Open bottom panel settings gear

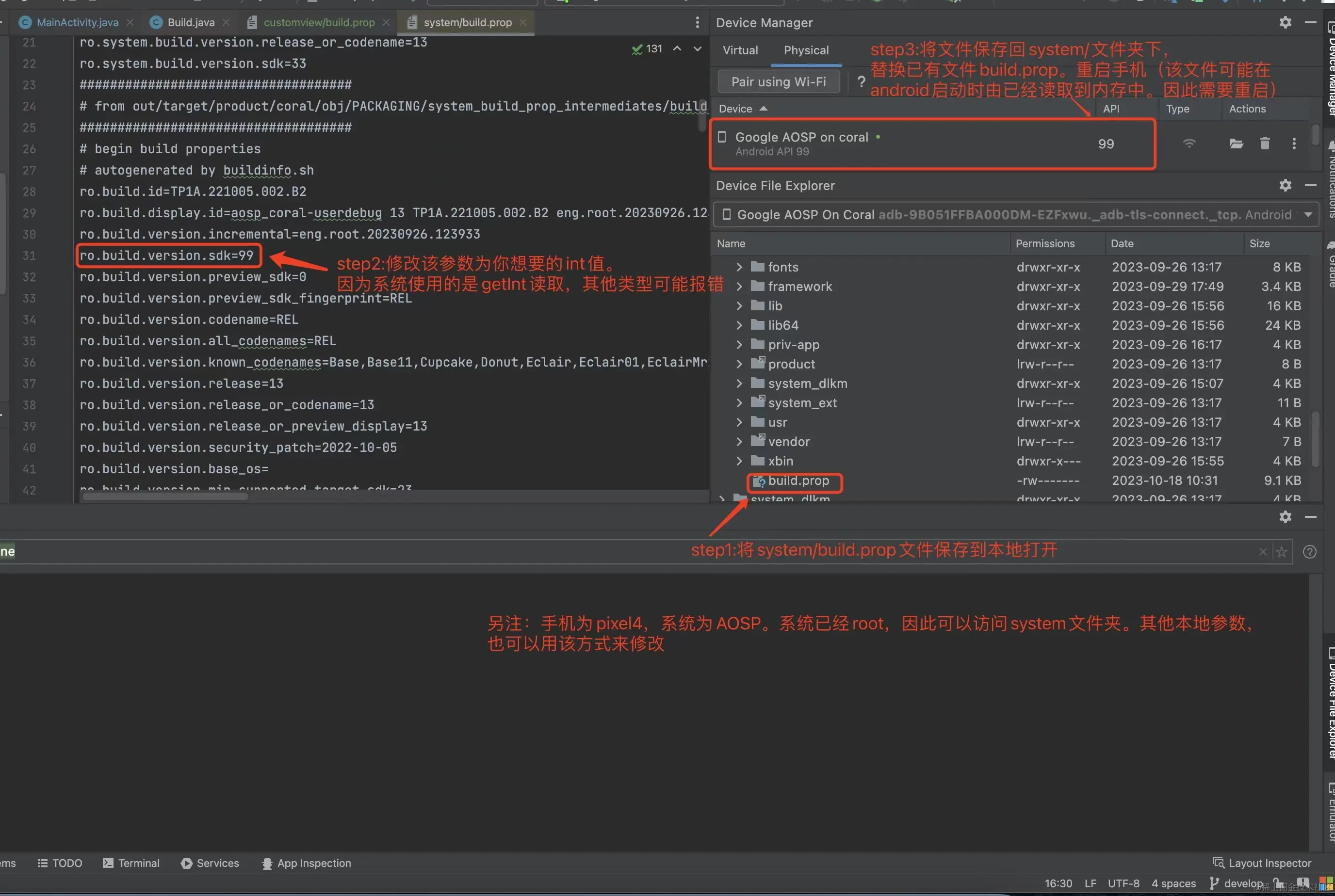click(x=1285, y=516)
